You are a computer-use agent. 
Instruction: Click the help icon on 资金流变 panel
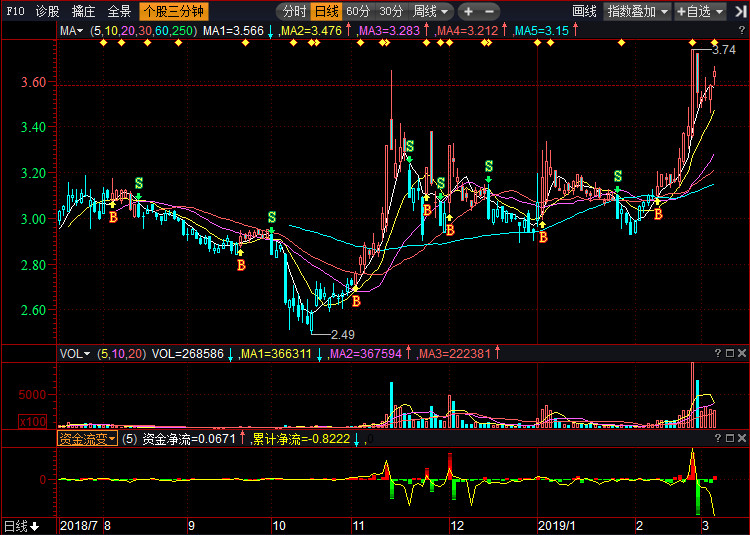pyautogui.click(x=717, y=438)
